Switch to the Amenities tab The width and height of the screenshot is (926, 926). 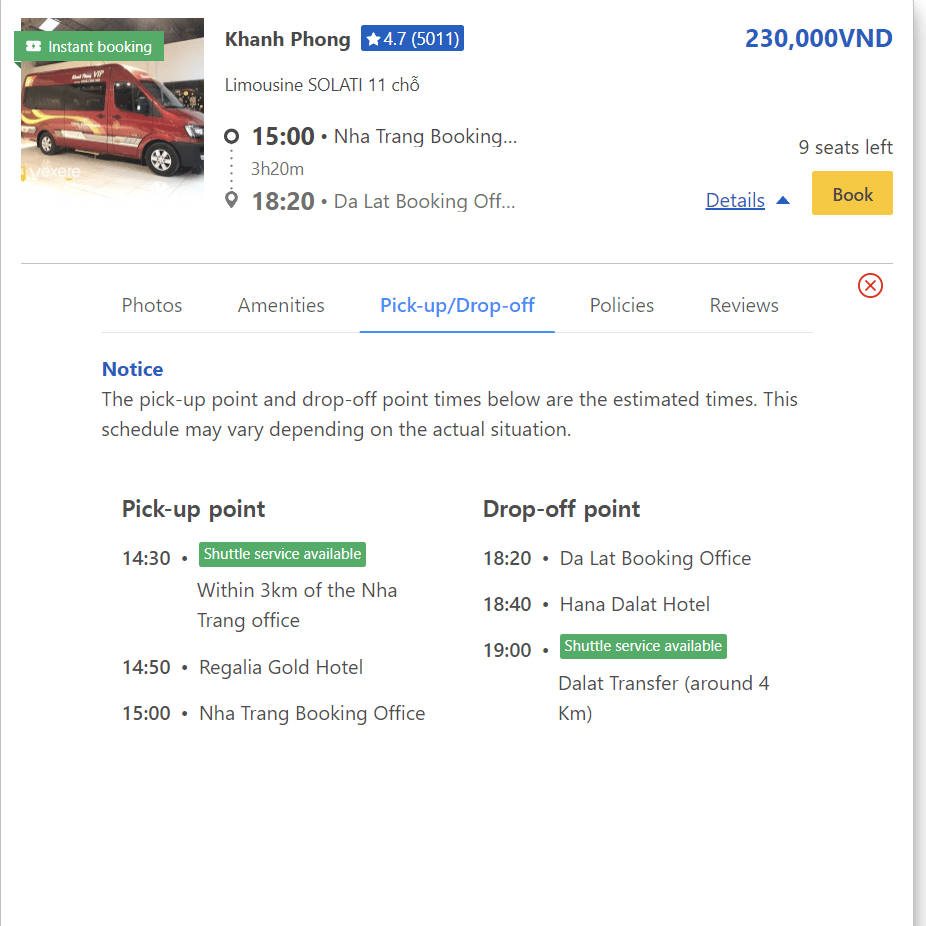pos(281,306)
